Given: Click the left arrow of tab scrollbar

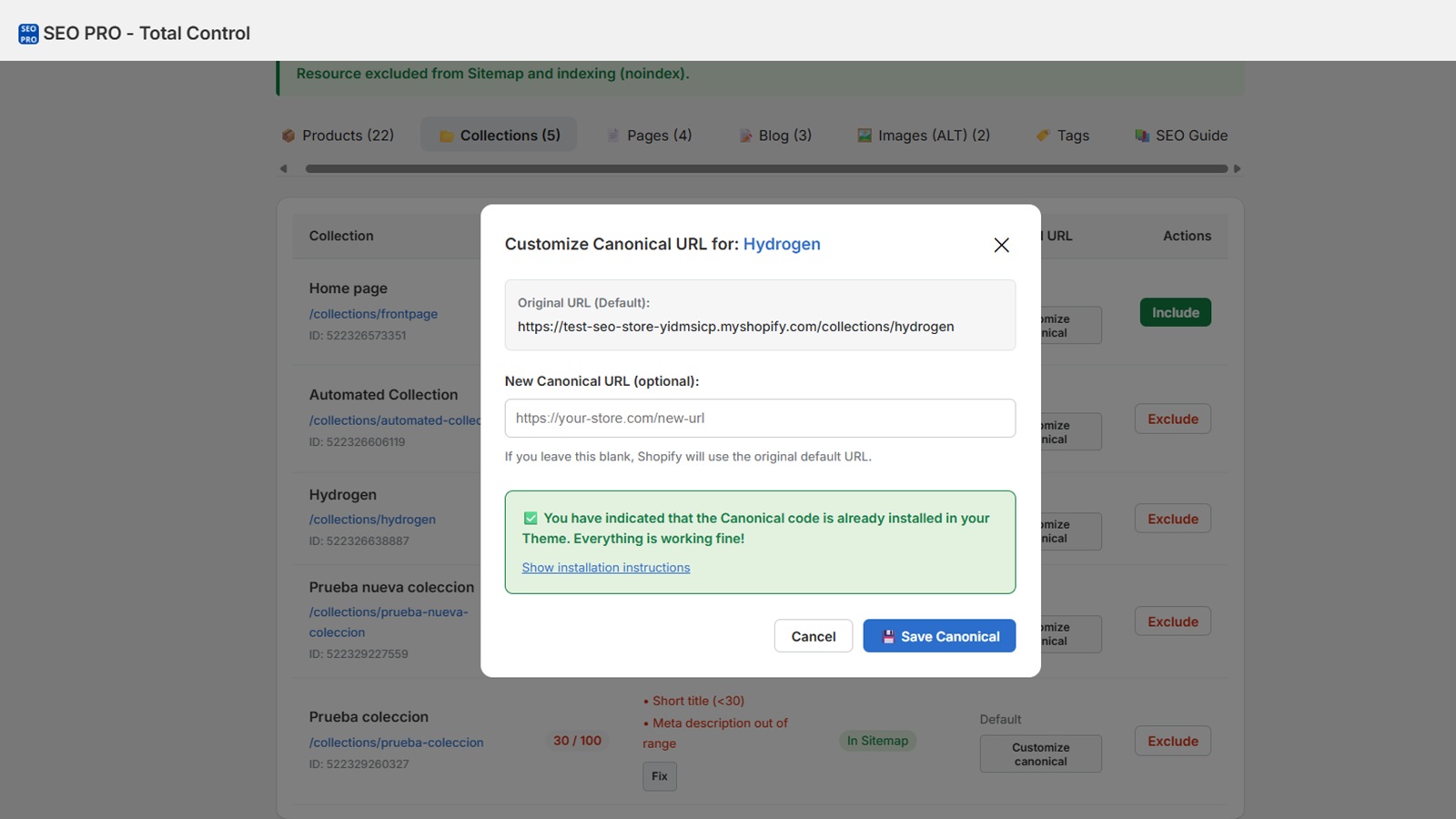Looking at the screenshot, I should (x=284, y=168).
